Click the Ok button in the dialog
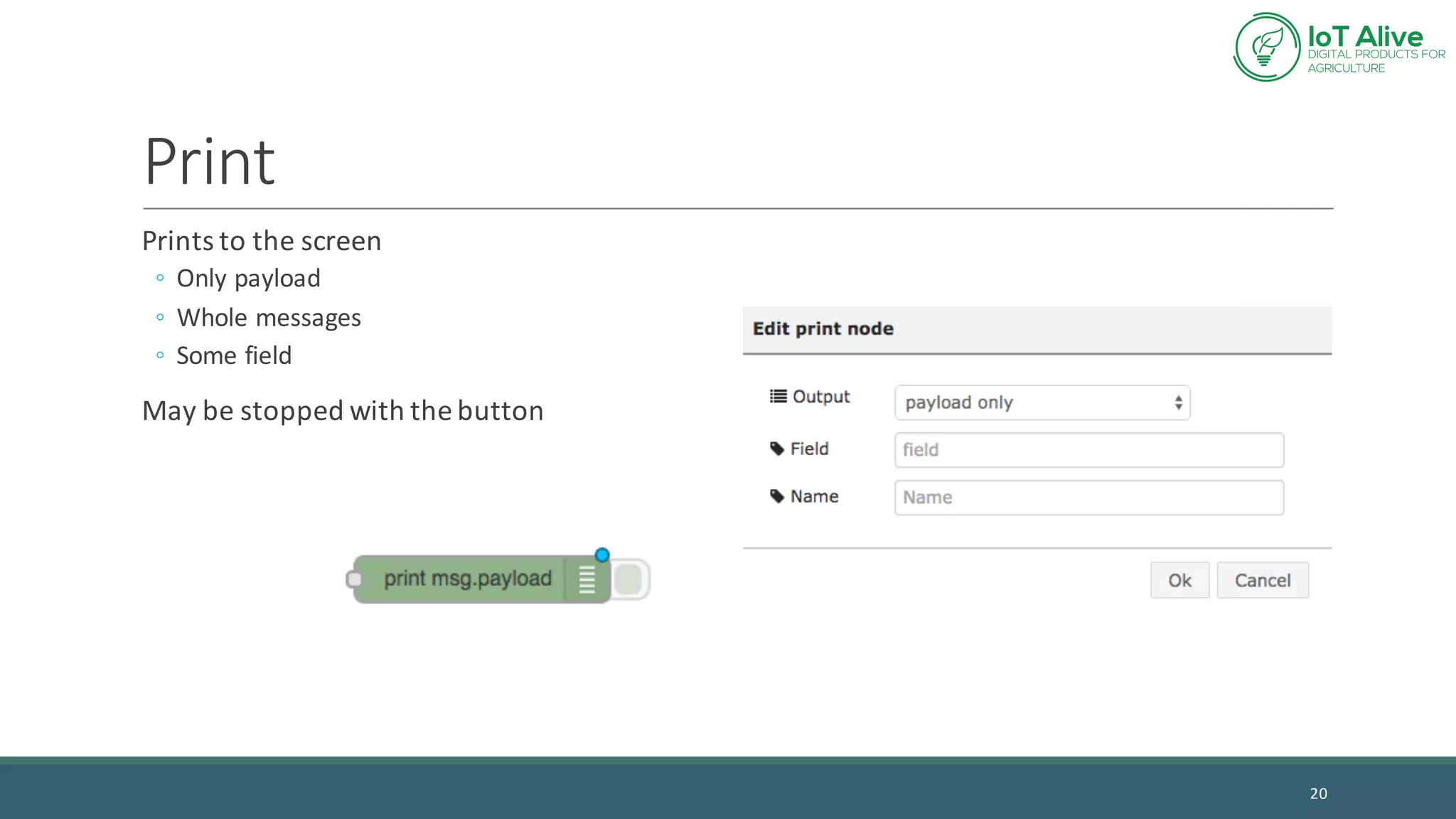 [x=1179, y=580]
